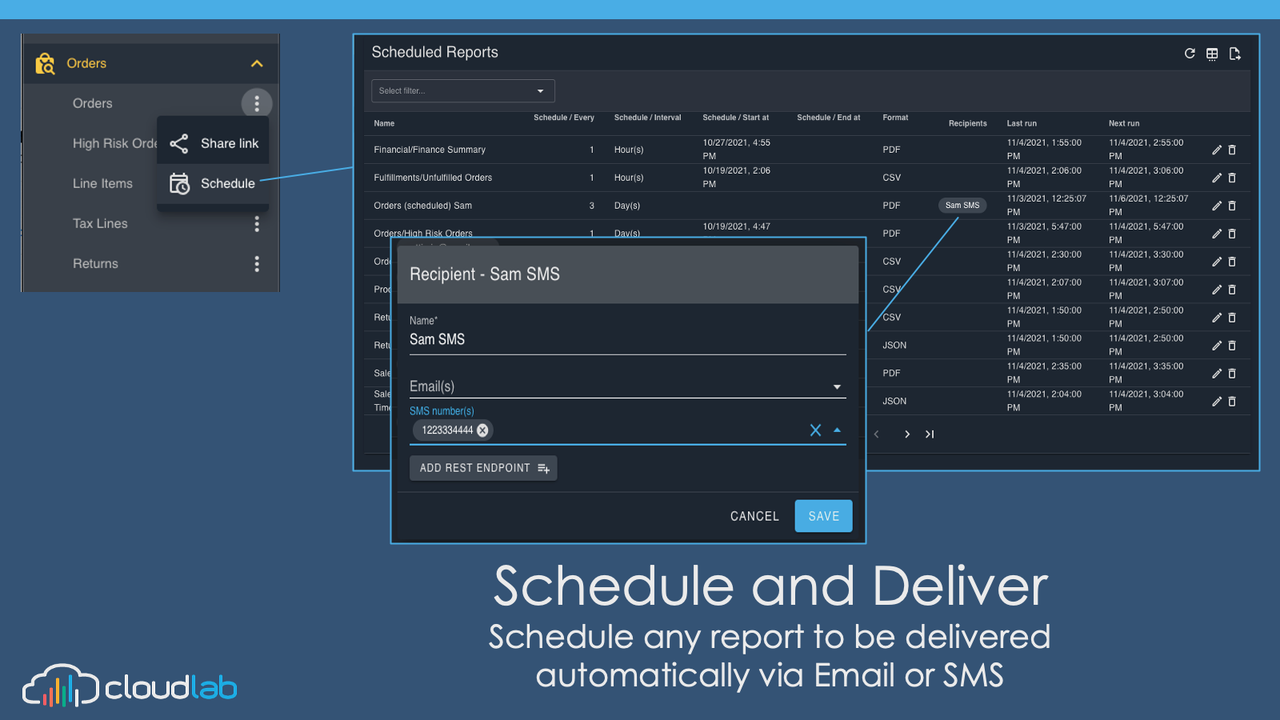Delete the Fulfillments/Unfulfilled Orders schedule
The width and height of the screenshot is (1280, 720).
1233,177
